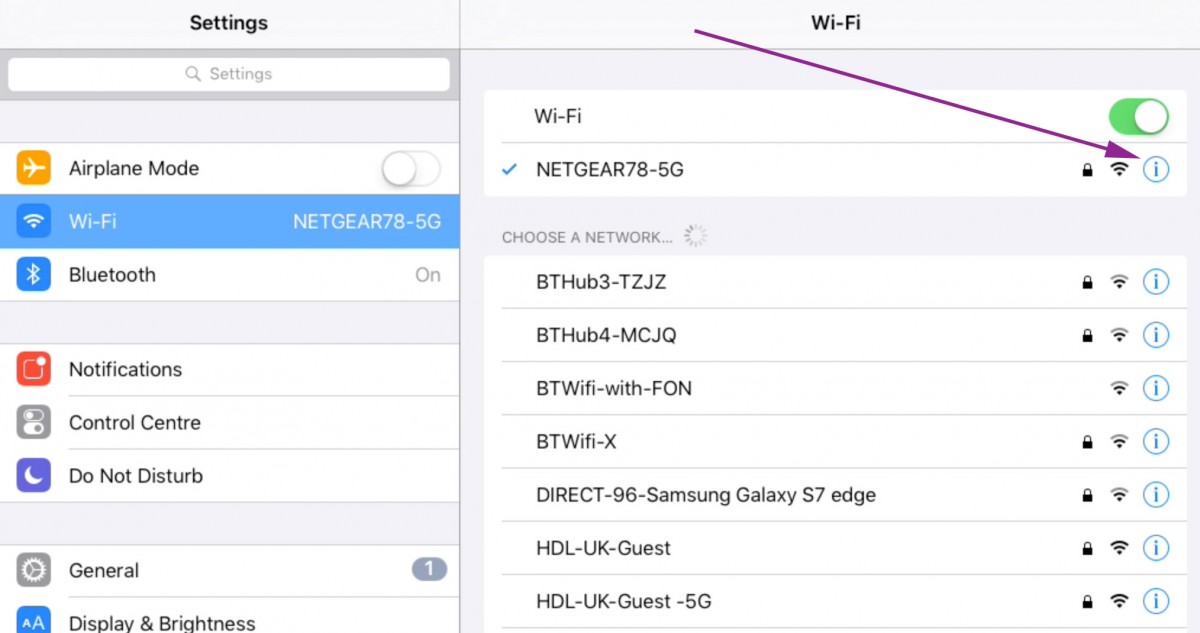Open info icon for HDL-UK-Guest -5G
Image resolution: width=1200 pixels, height=633 pixels.
point(1156,601)
